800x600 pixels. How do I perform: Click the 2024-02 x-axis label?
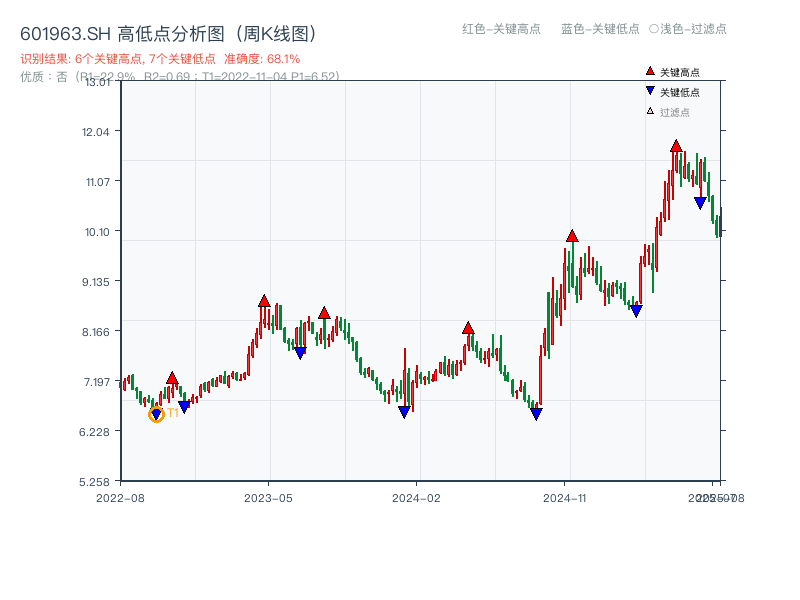416,498
